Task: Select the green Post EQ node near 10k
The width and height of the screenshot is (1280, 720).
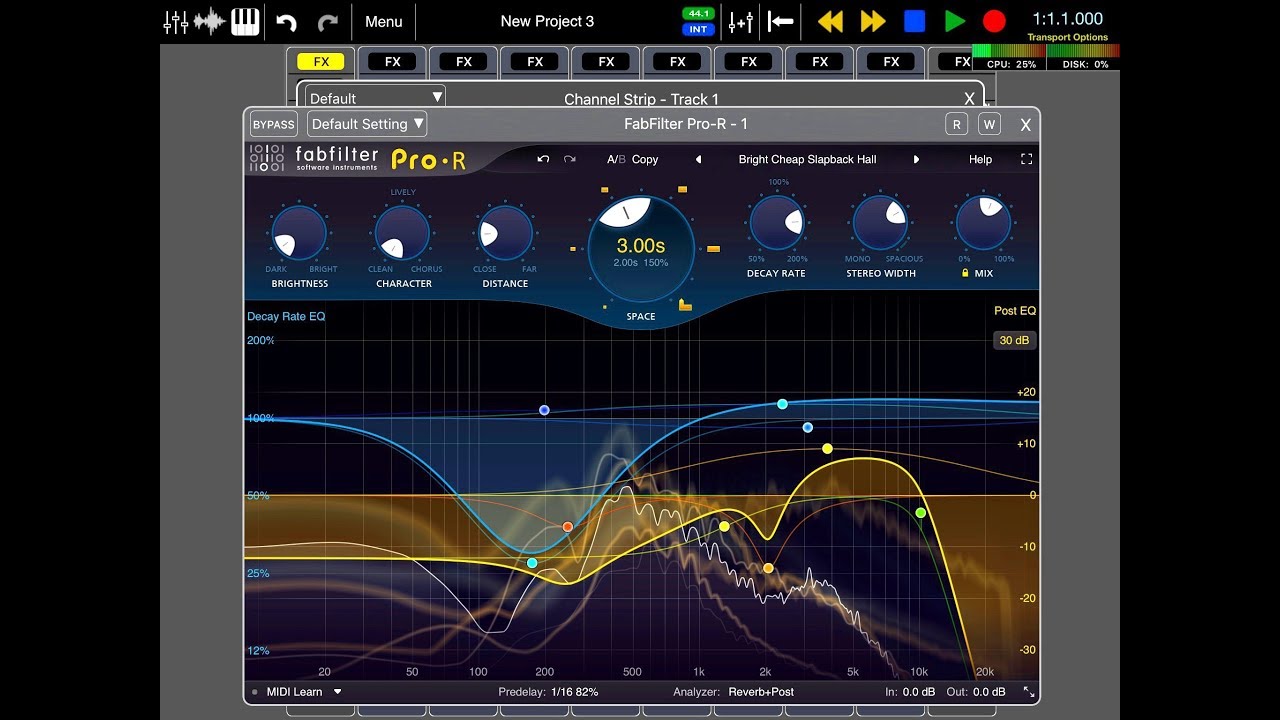Action: coord(921,513)
